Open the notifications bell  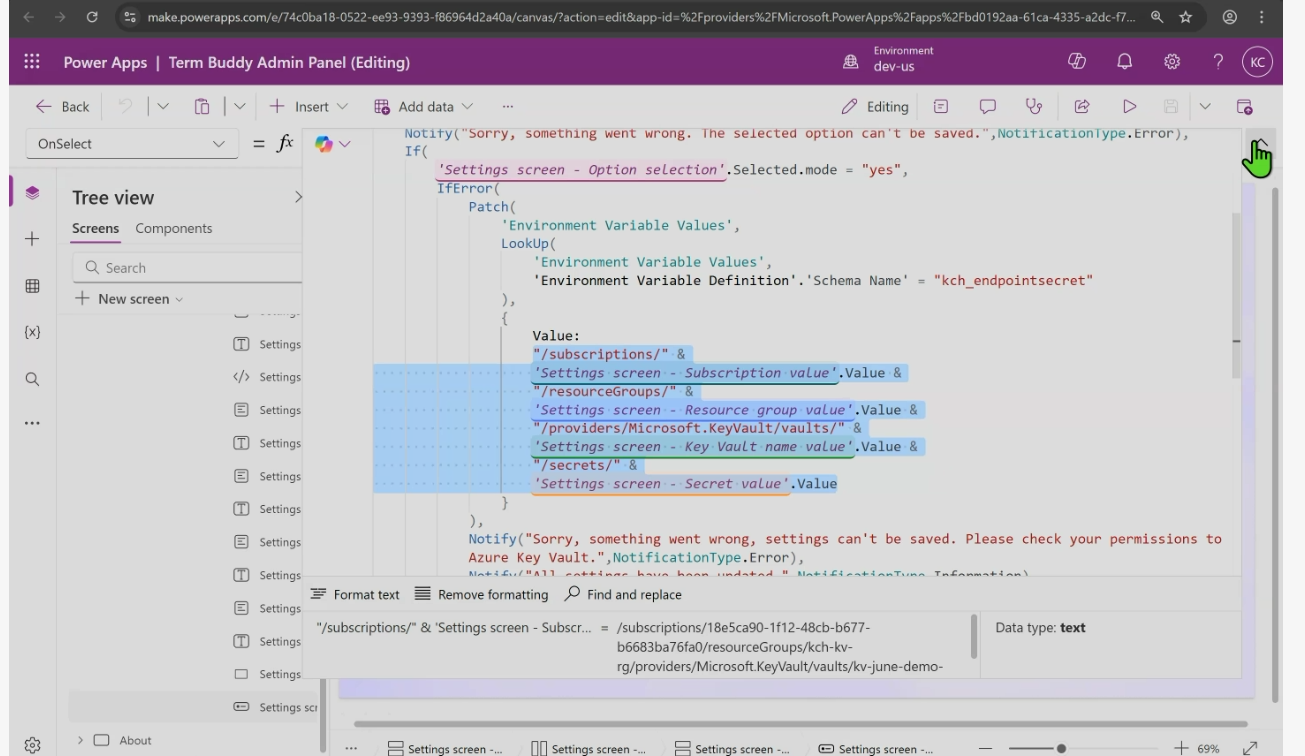coord(1124,62)
